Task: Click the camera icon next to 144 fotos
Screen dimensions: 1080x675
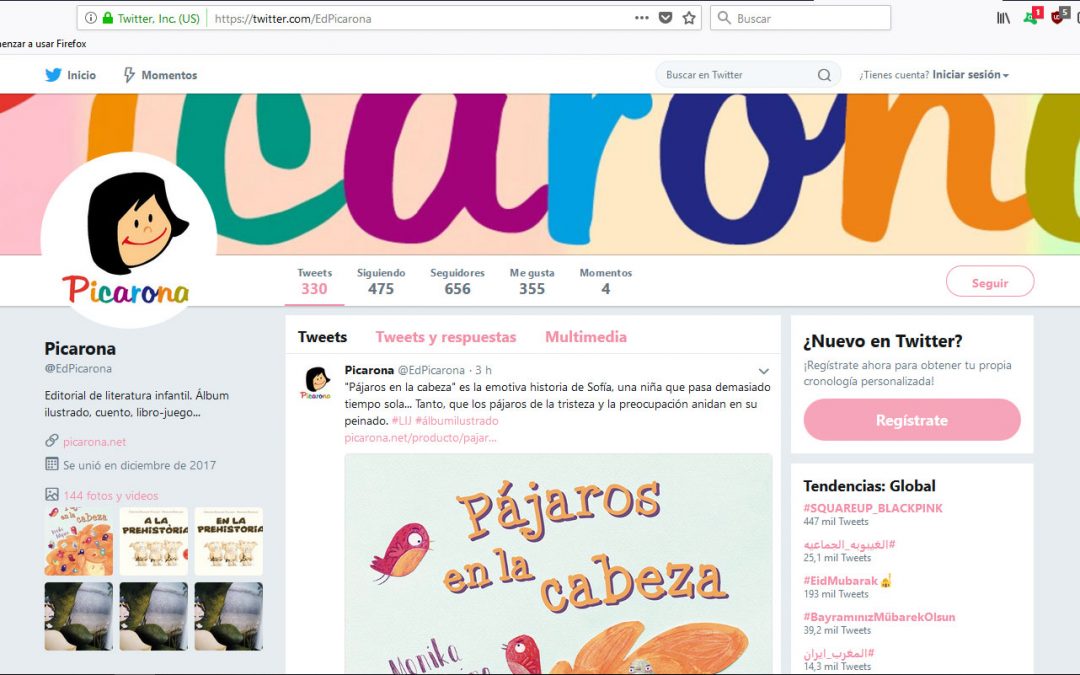Action: pyautogui.click(x=52, y=495)
